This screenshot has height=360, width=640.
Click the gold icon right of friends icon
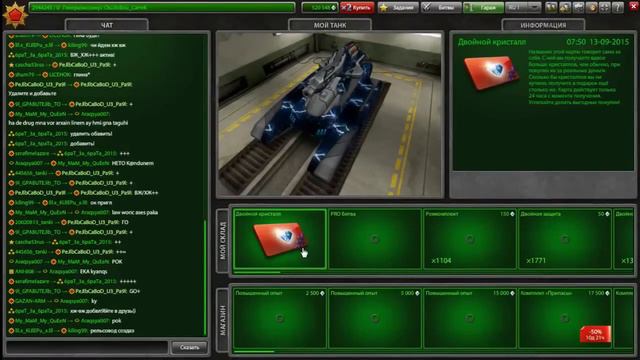coord(565,7)
